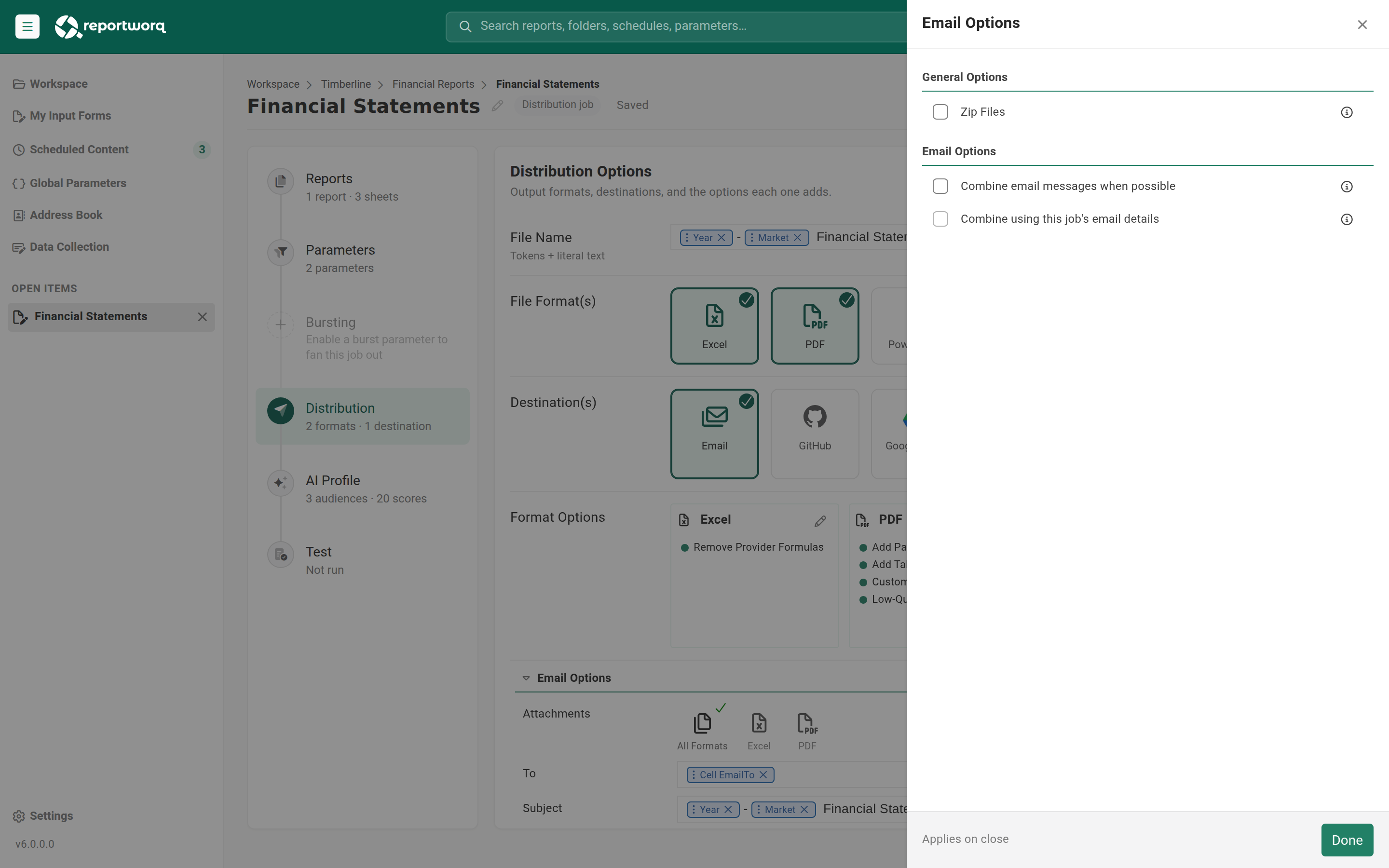Check Combine using this job's email details
1389x868 pixels.
(x=940, y=219)
